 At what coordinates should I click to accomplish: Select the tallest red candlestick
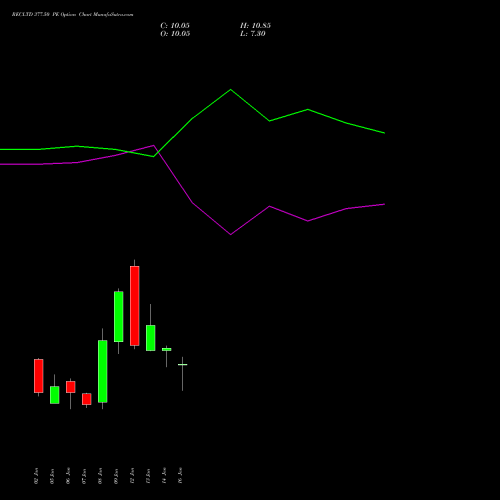pyautogui.click(x=135, y=306)
